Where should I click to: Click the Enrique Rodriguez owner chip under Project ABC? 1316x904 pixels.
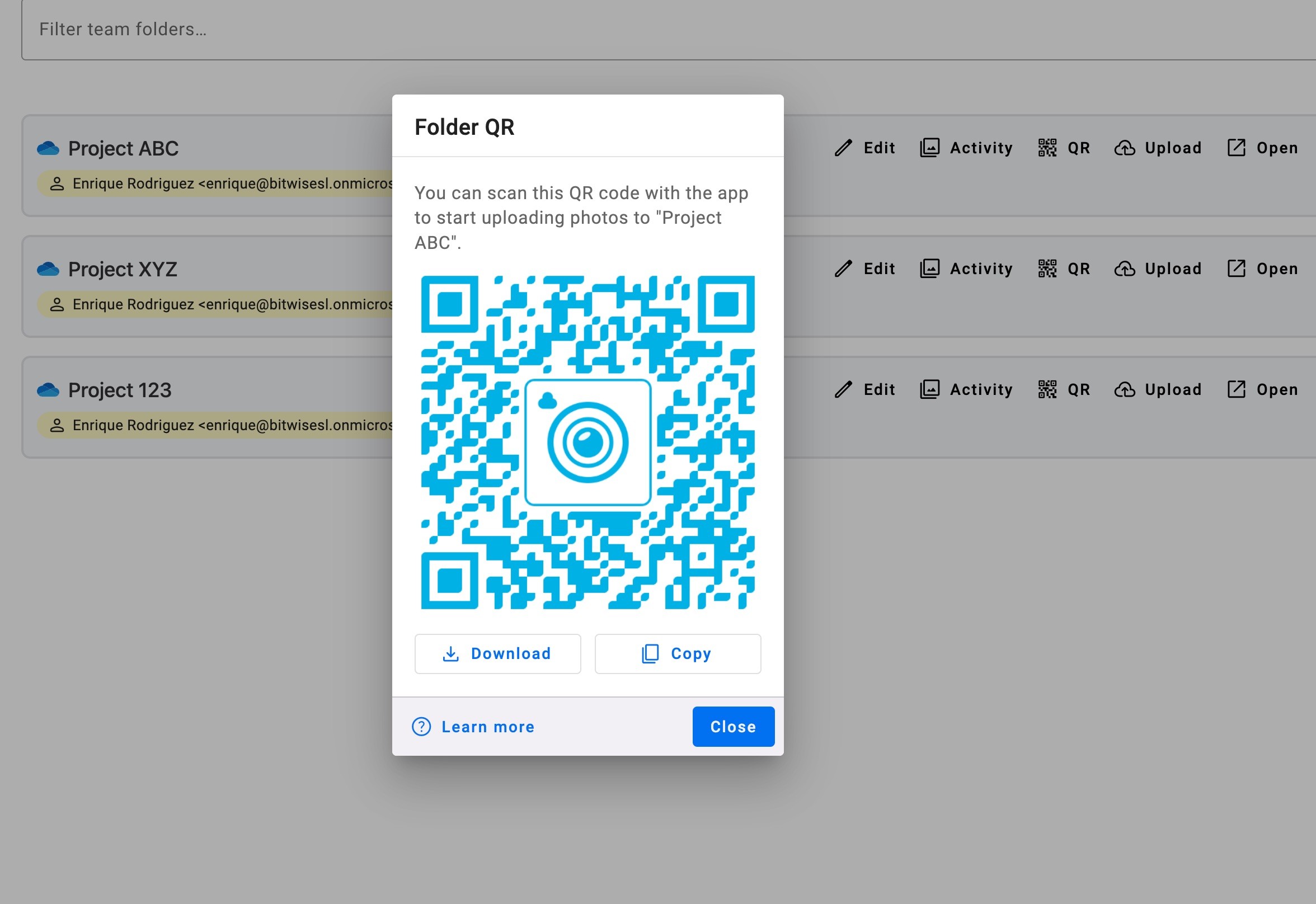(215, 183)
